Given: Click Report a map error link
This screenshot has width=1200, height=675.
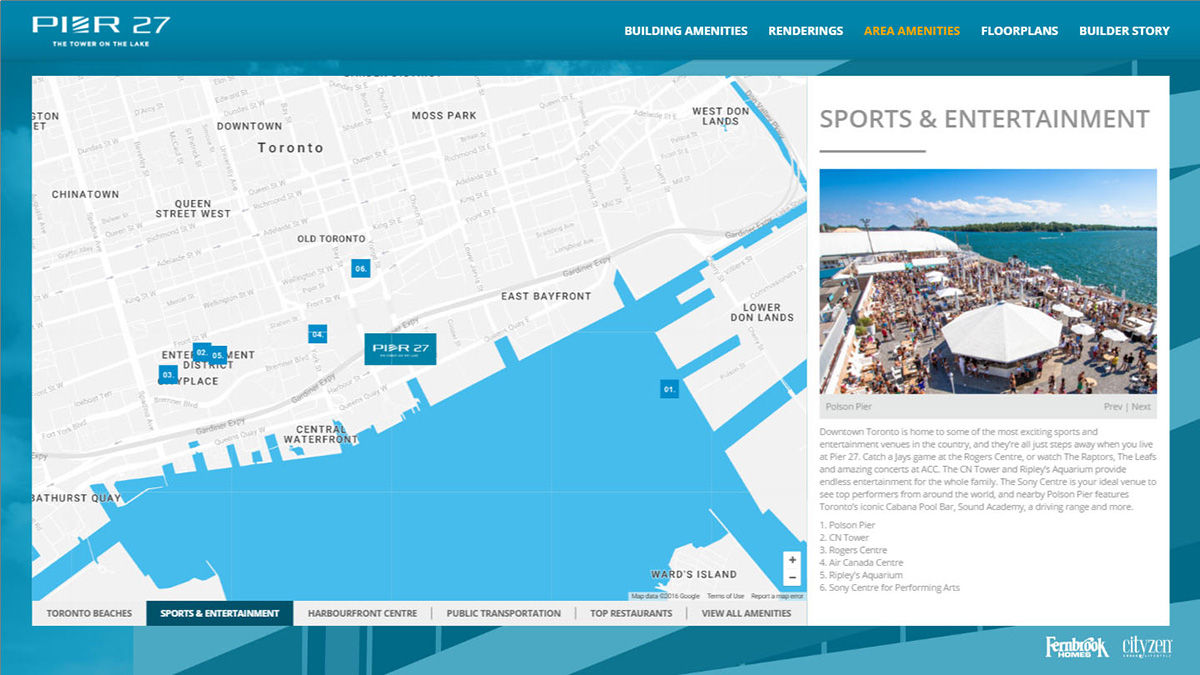Looking at the screenshot, I should 777,596.
